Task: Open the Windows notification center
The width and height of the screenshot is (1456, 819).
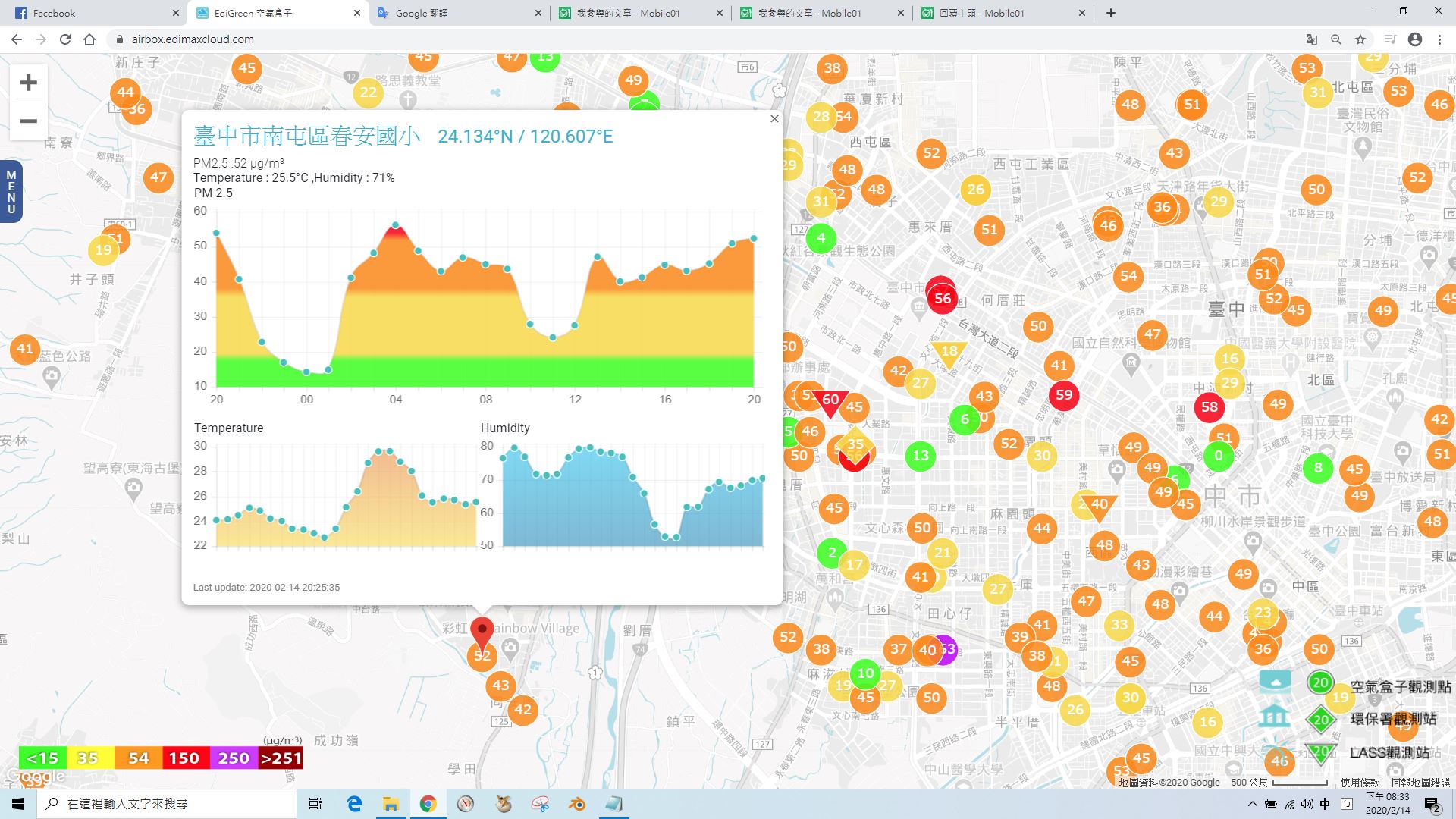Action: [x=1432, y=805]
